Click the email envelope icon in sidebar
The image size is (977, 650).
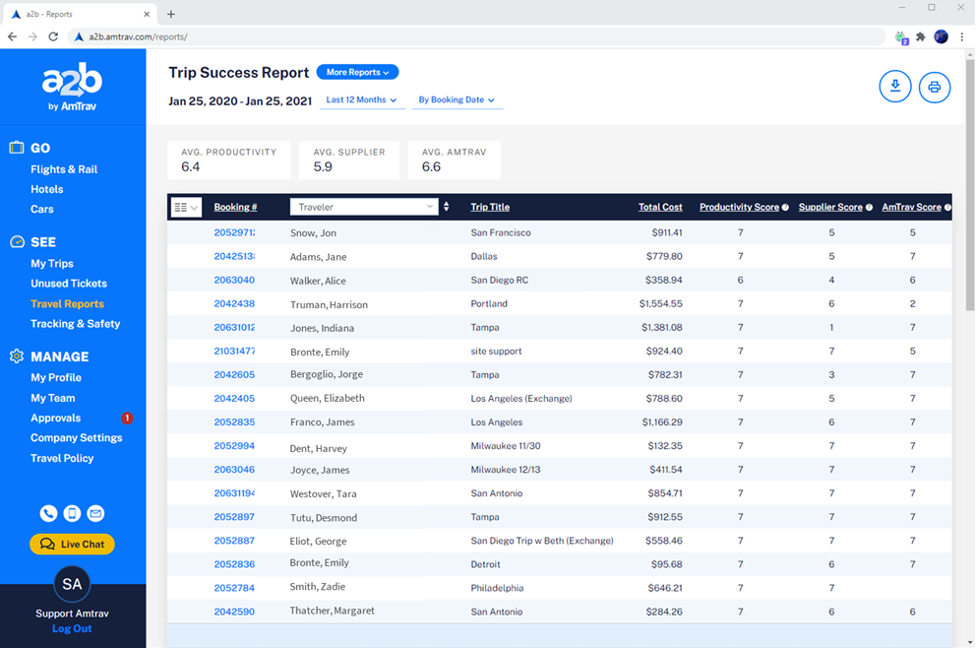tap(95, 513)
